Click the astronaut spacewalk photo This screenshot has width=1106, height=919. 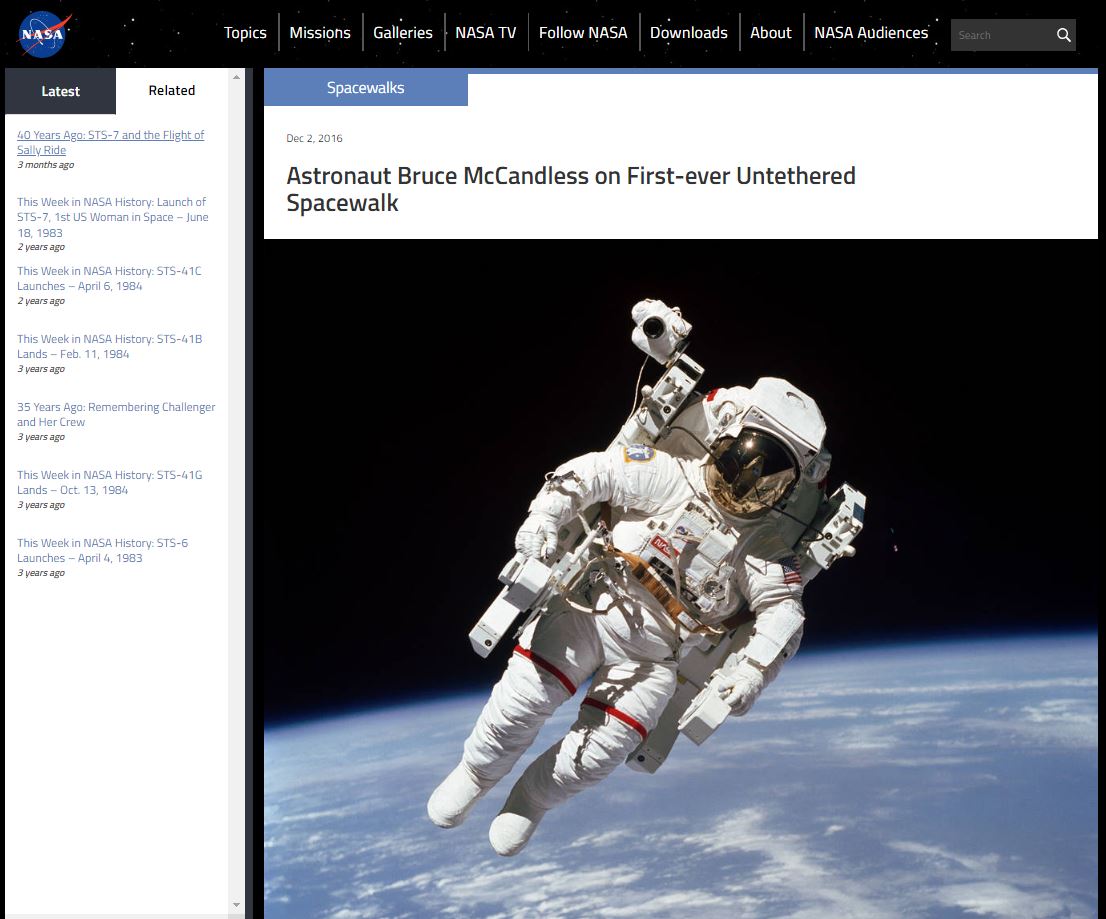681,579
